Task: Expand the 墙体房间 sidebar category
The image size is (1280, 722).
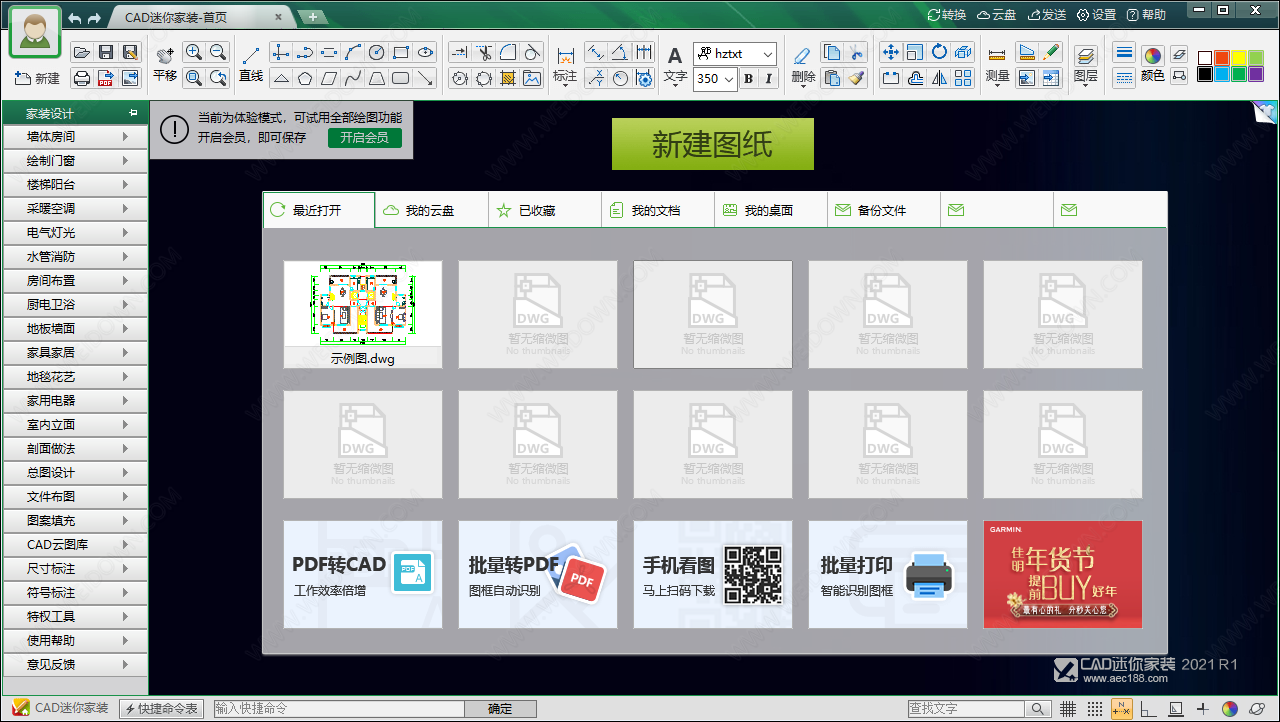Action: pos(75,136)
